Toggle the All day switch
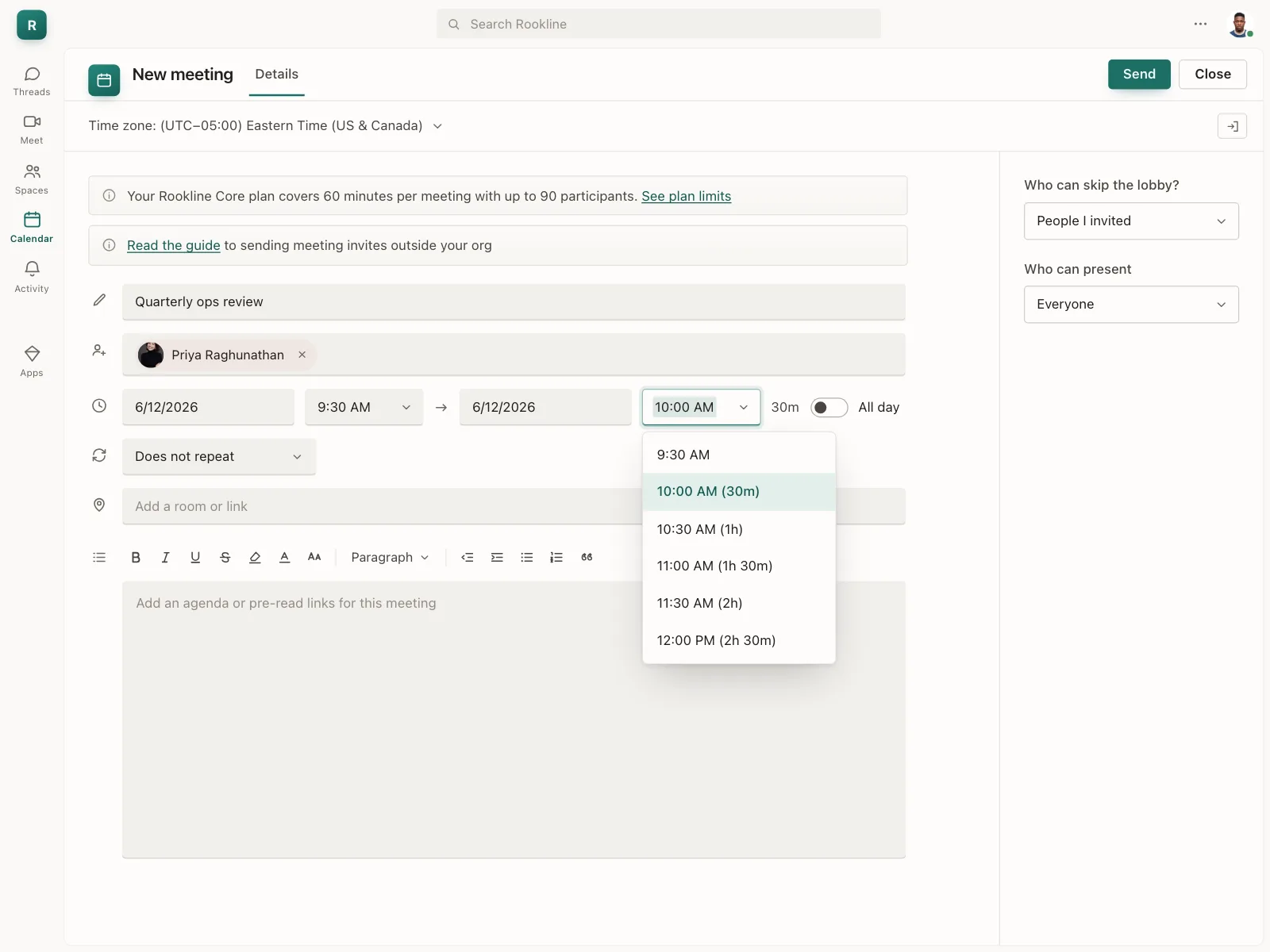The image size is (1270, 952). tap(829, 407)
